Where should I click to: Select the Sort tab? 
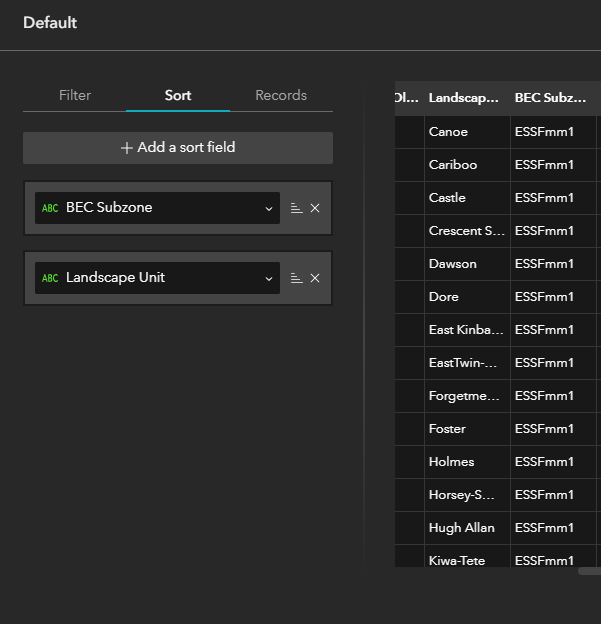point(178,95)
